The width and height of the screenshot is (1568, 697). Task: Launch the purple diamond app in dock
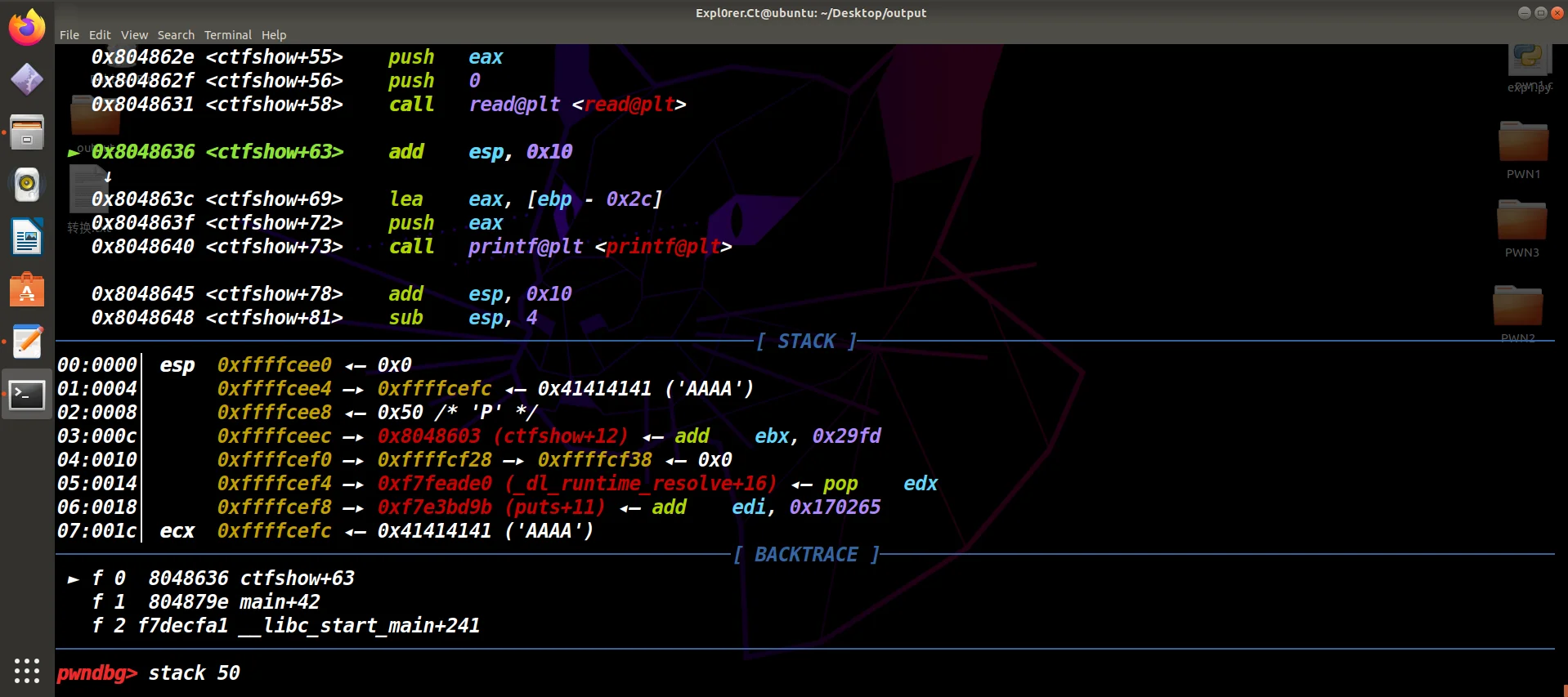[x=27, y=79]
